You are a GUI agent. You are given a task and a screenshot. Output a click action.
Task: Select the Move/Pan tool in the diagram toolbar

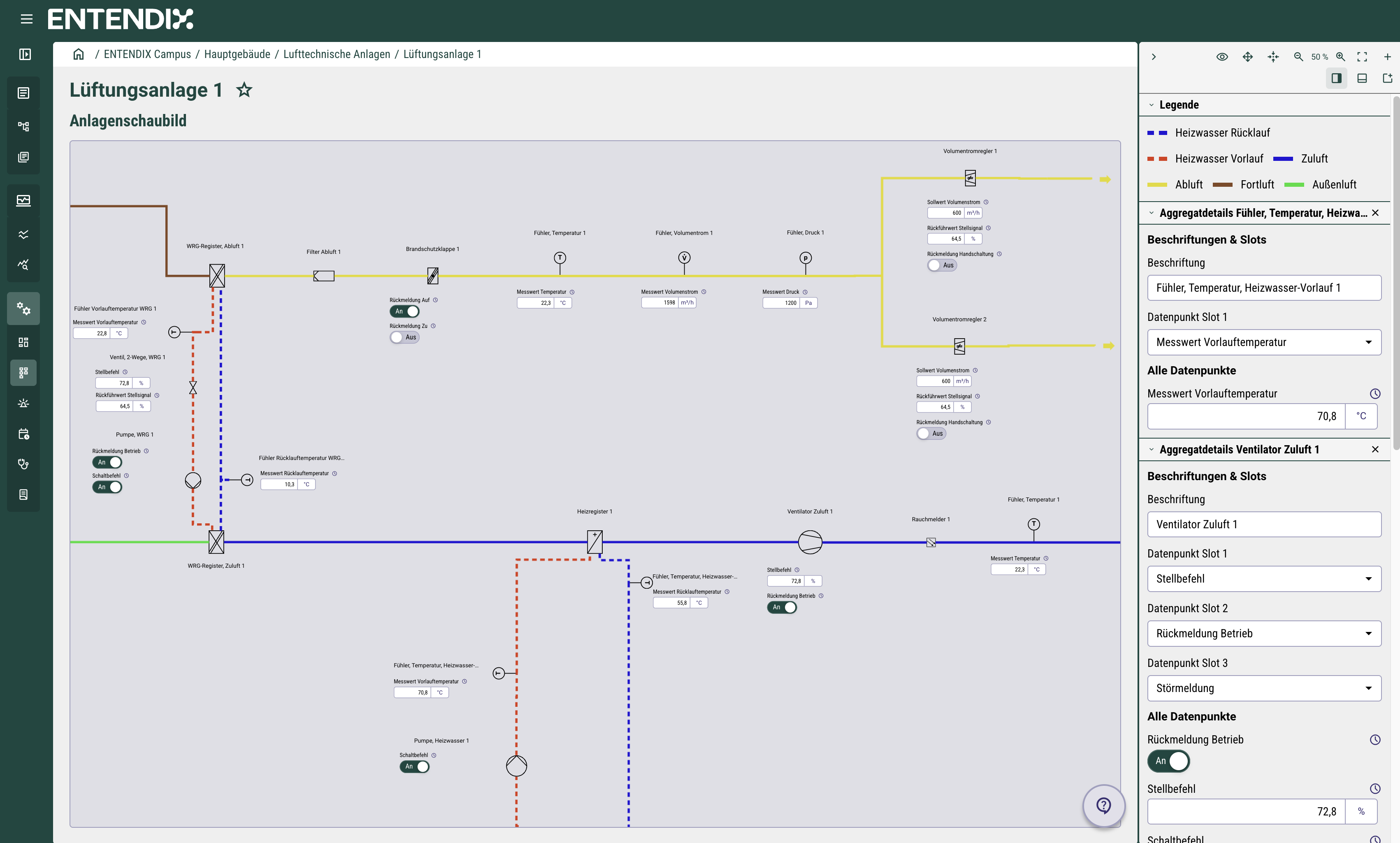coord(1247,56)
